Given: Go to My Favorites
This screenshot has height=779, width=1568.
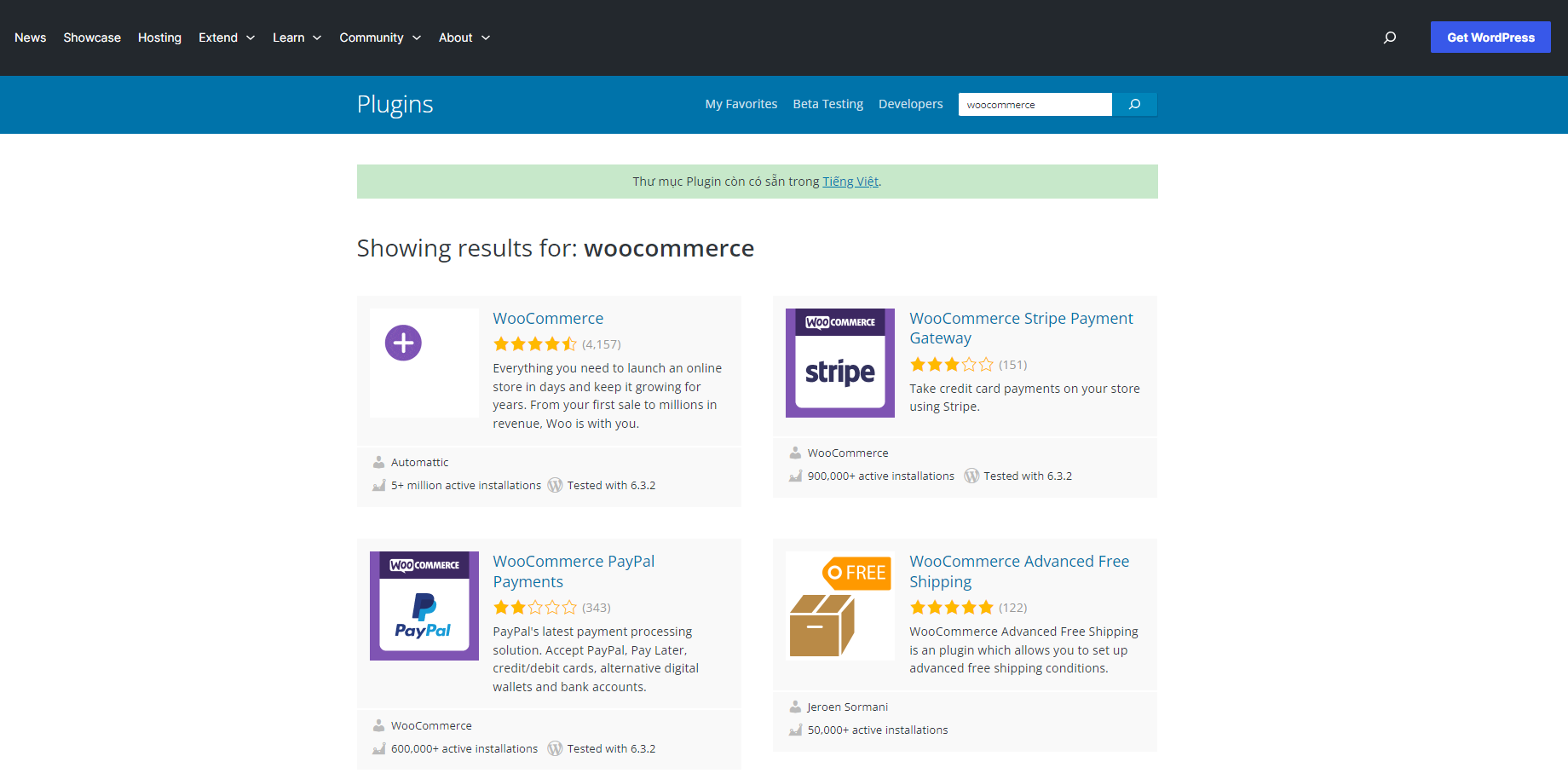Looking at the screenshot, I should tap(741, 104).
